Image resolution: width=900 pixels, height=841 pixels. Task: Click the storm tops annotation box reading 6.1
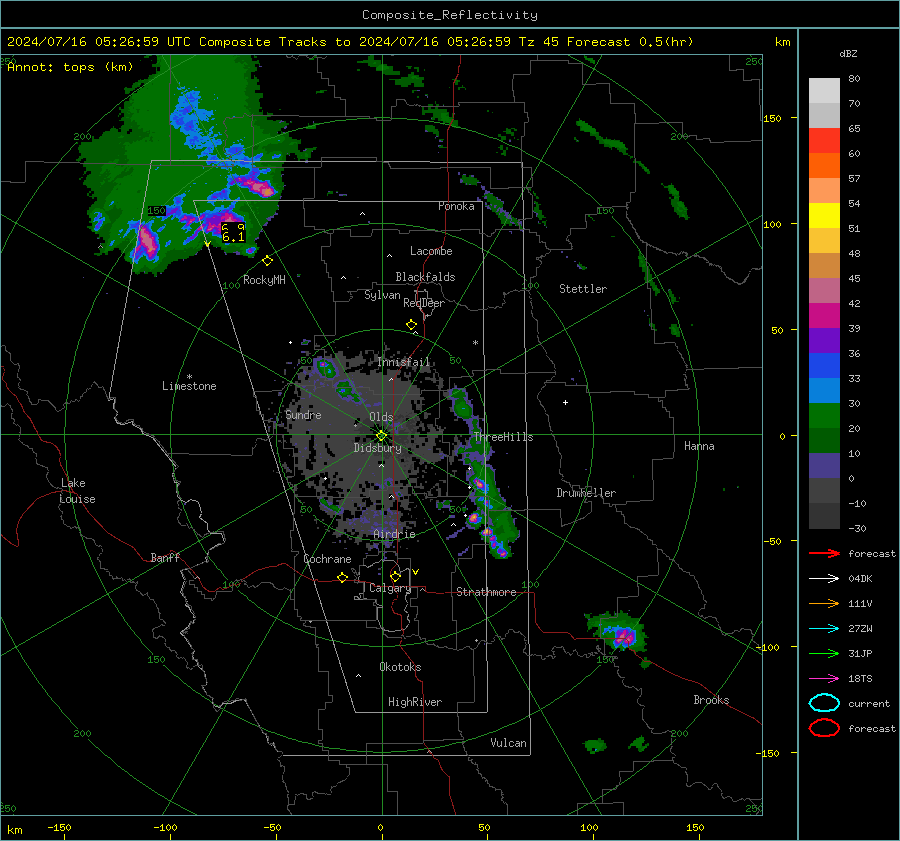pos(234,232)
